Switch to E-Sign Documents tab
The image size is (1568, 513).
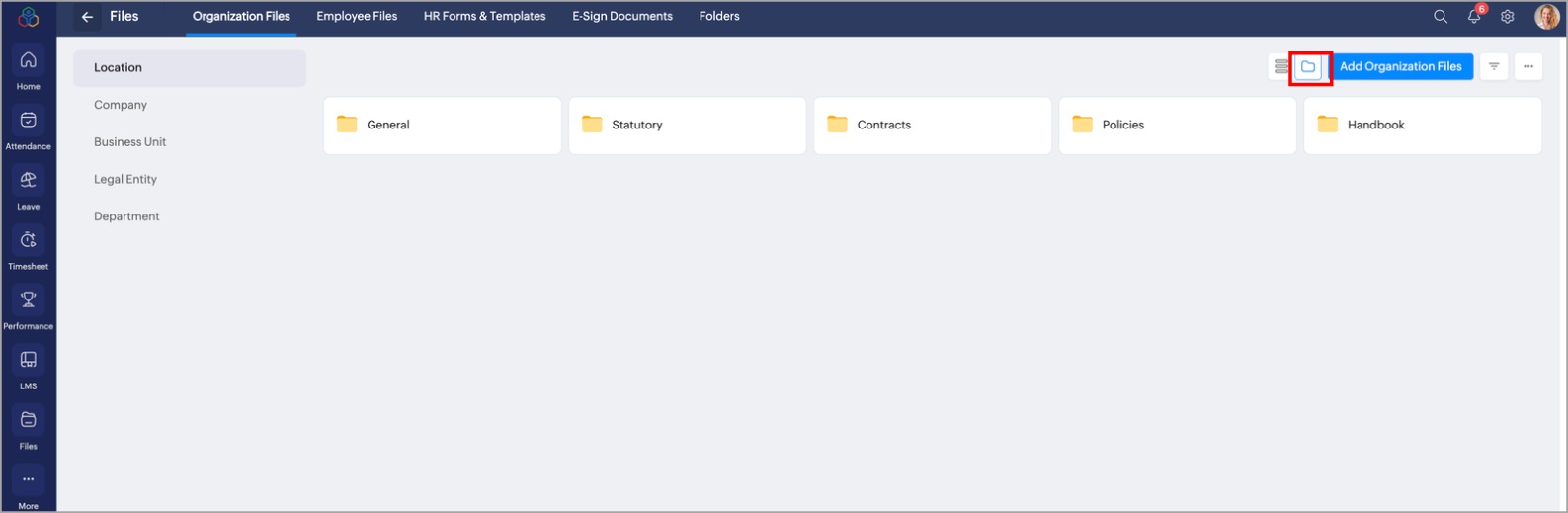[622, 17]
